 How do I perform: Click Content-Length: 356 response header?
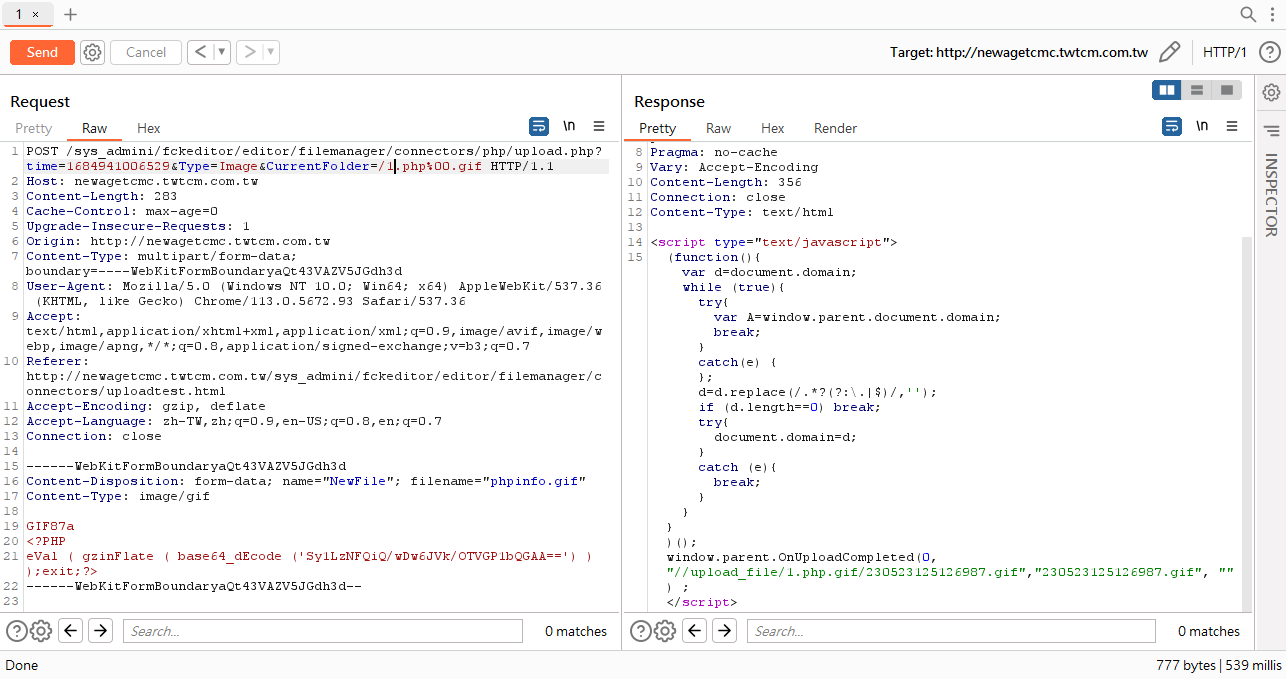[725, 182]
